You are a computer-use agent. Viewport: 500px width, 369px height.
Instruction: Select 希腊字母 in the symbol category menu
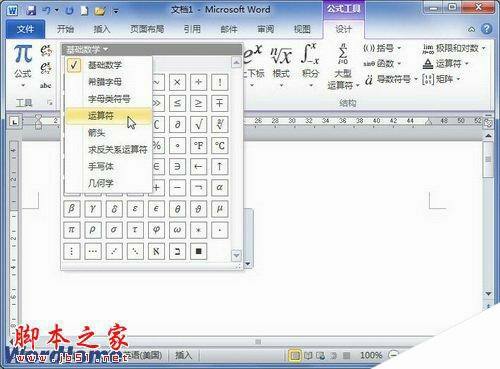click(109, 82)
